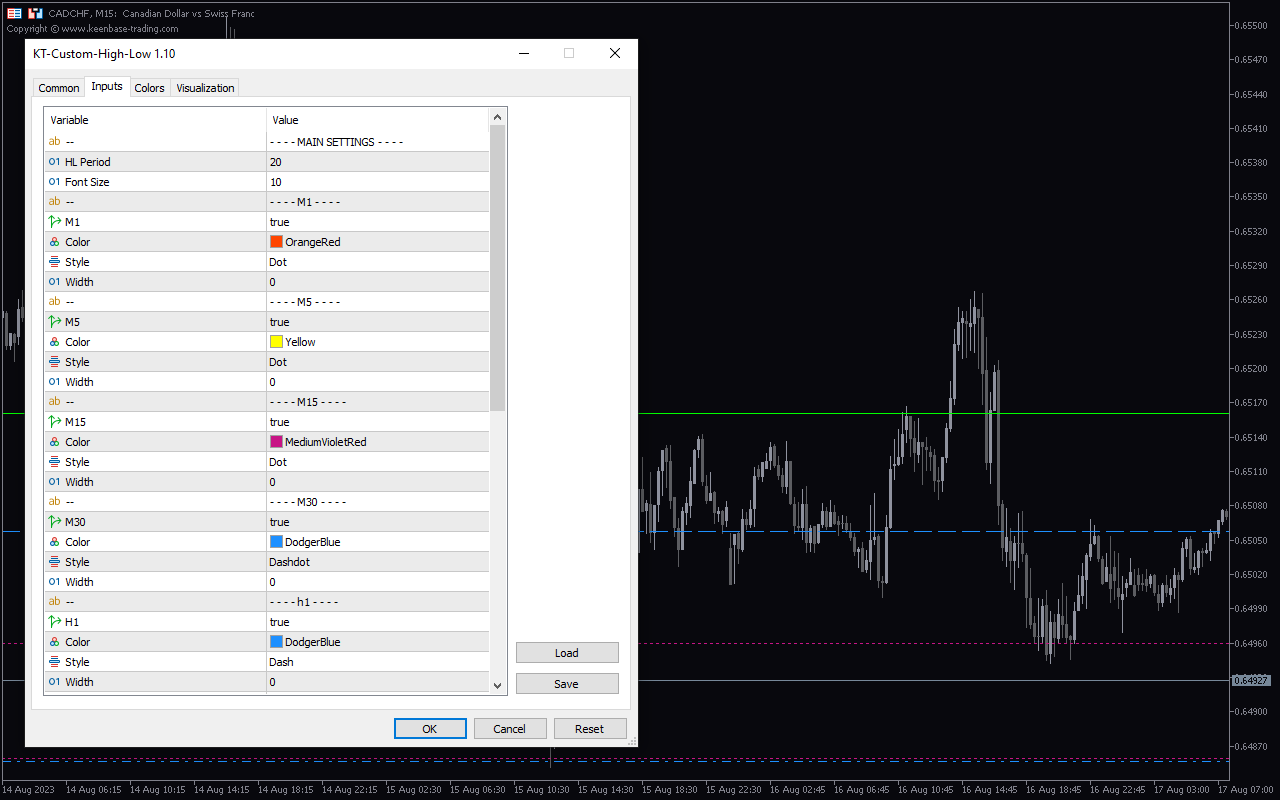Image resolution: width=1280 pixels, height=800 pixels.
Task: Select the OrangeRed color swatch for M1
Action: 276,242
